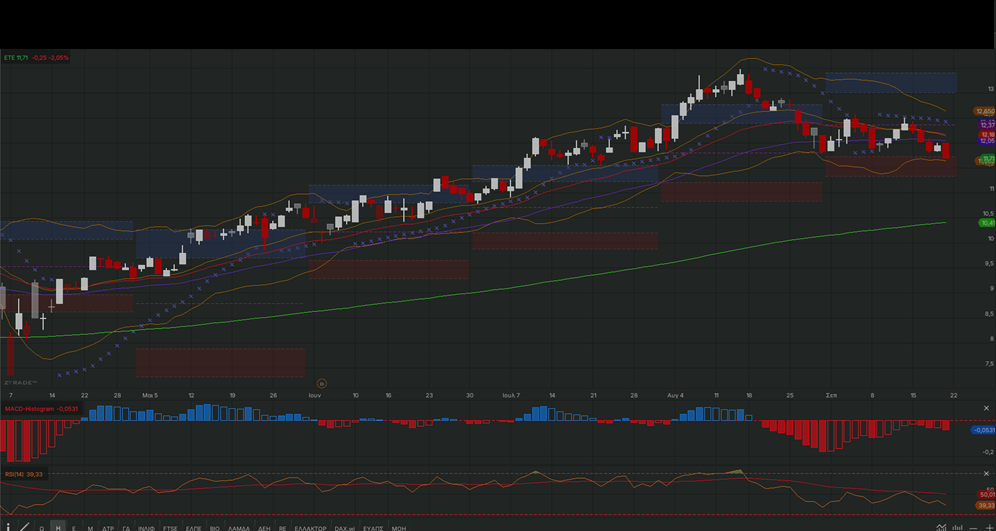Click the Σεπ date label on axis
Image resolution: width=996 pixels, height=531 pixels.
831,395
